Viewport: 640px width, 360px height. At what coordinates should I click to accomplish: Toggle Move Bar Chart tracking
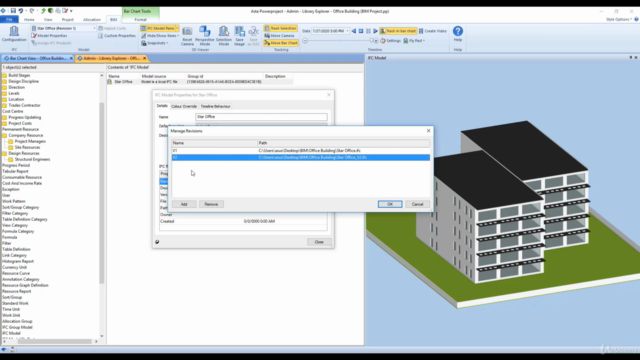(x=281, y=43)
